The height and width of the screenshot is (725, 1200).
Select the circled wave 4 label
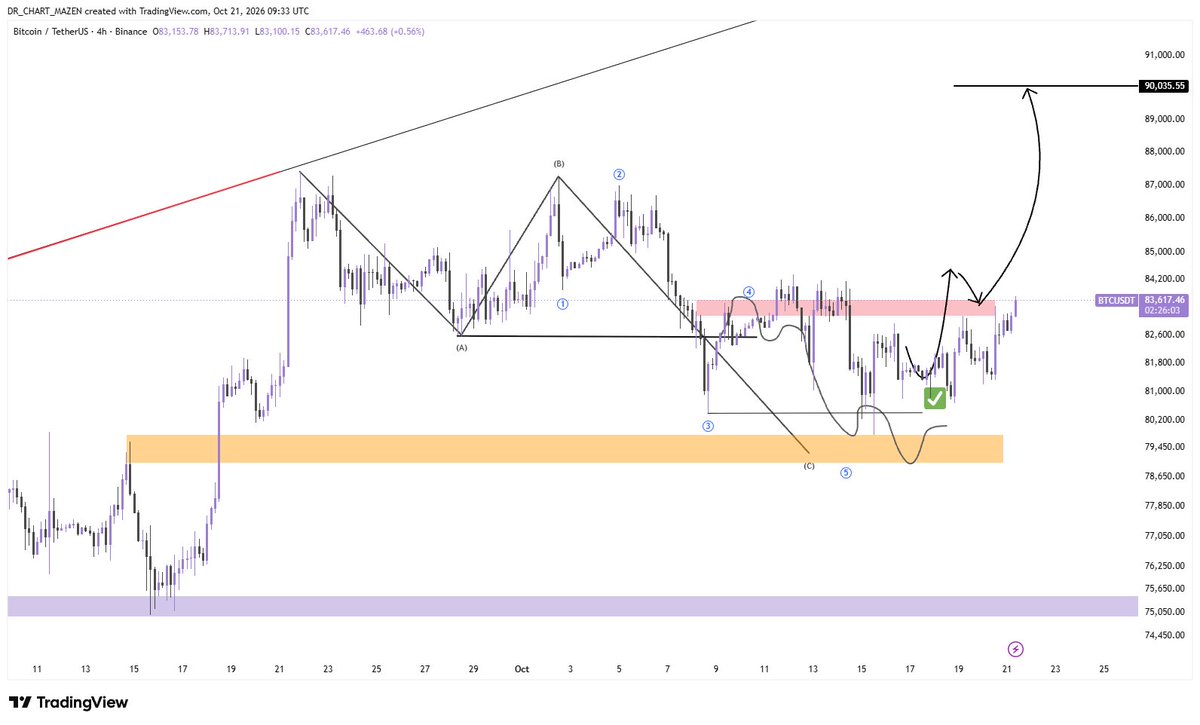748,291
